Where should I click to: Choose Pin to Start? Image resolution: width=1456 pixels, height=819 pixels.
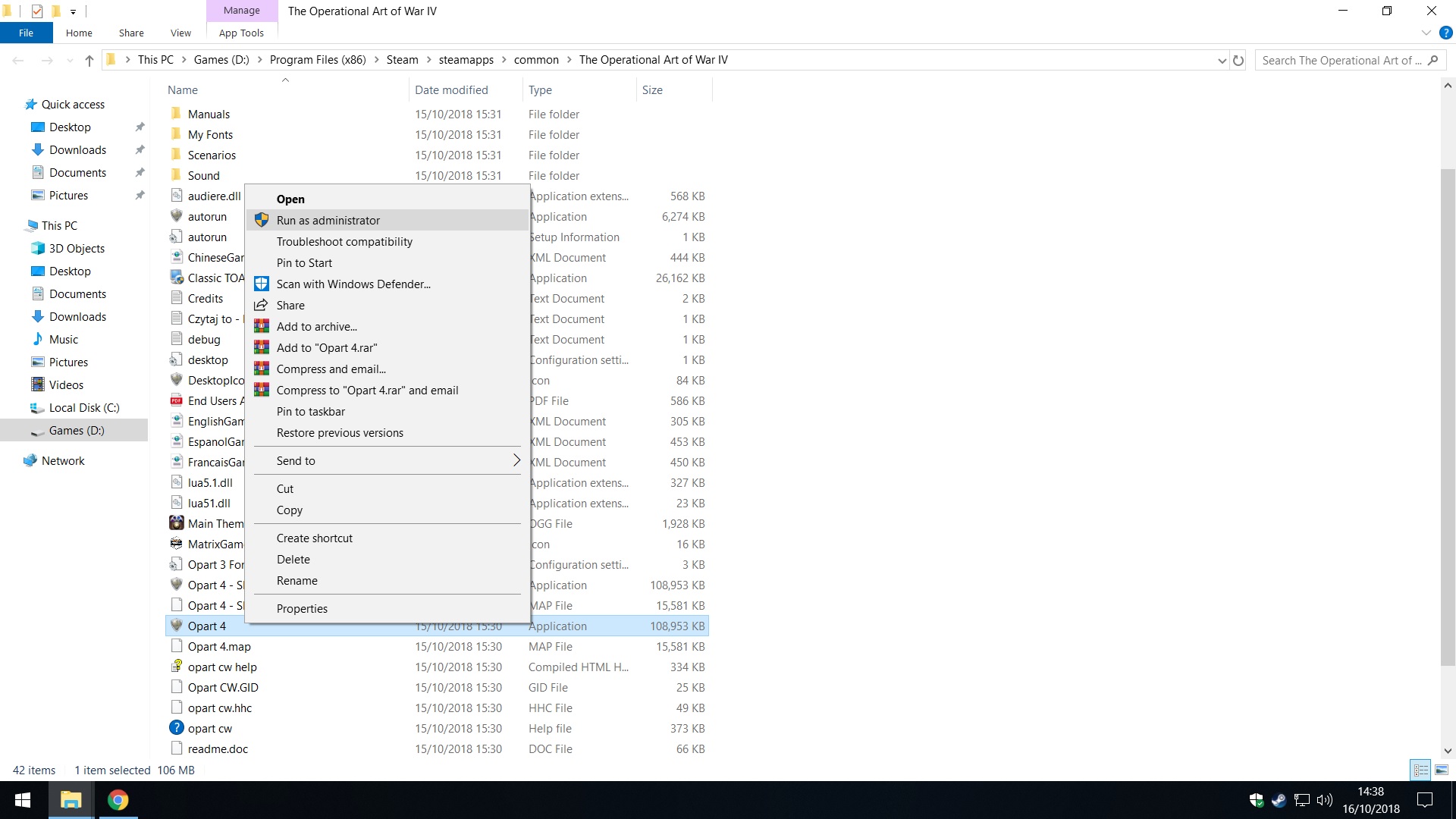388,262
